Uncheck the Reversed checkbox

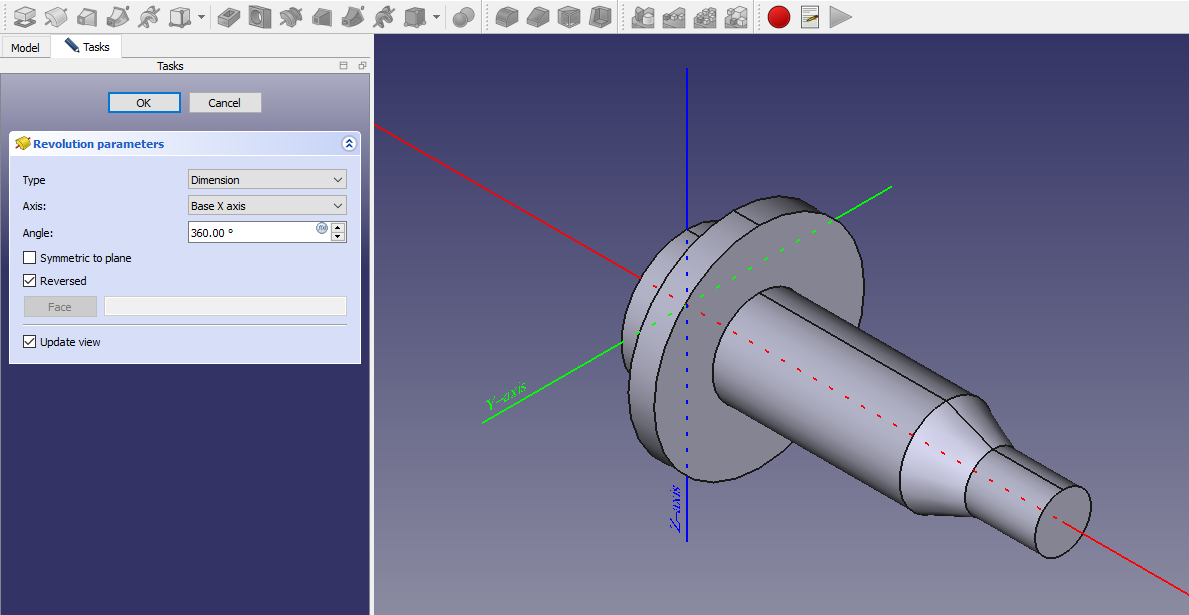pos(30,281)
